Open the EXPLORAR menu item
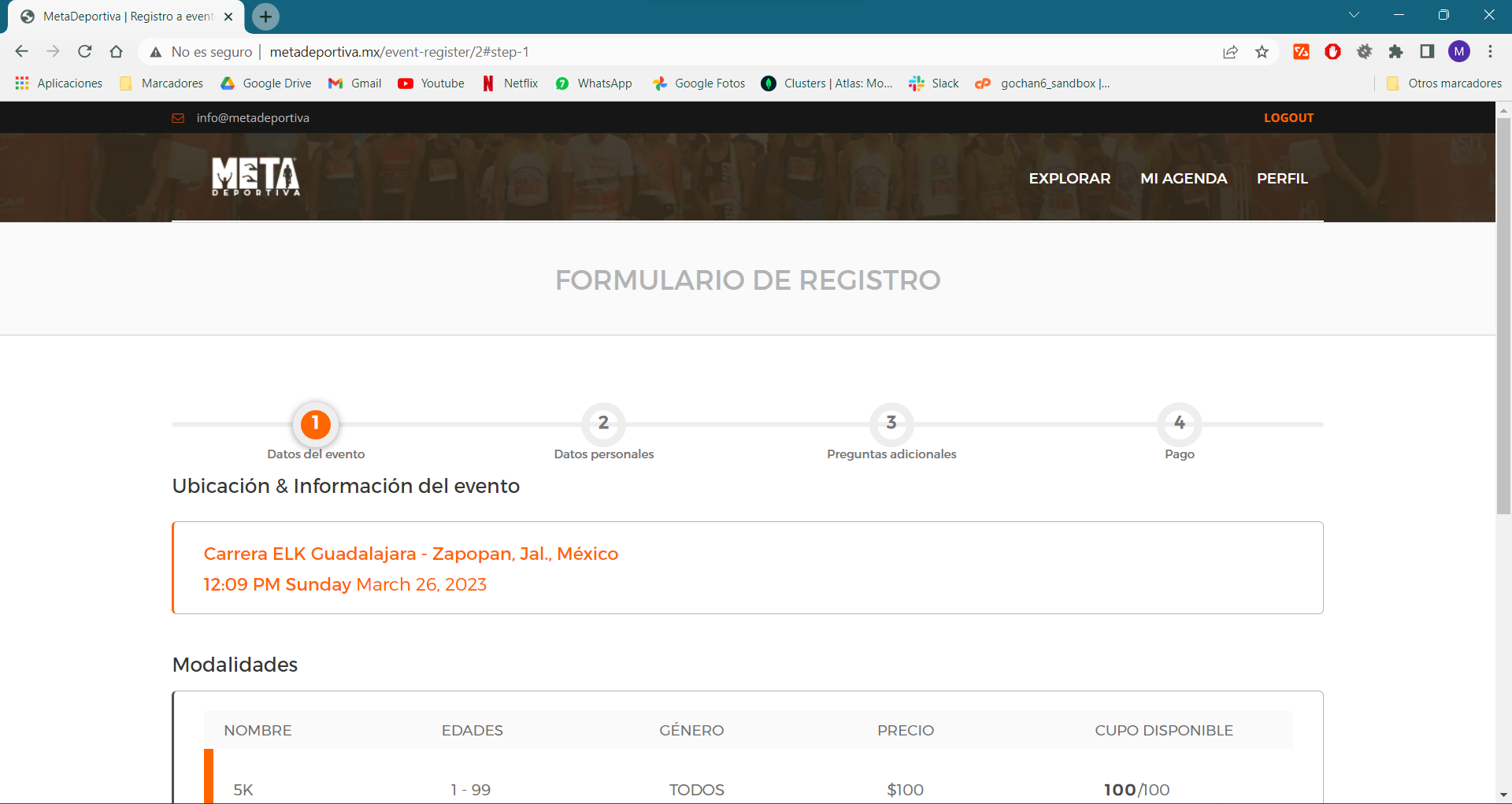The width and height of the screenshot is (1512, 804). 1069,179
